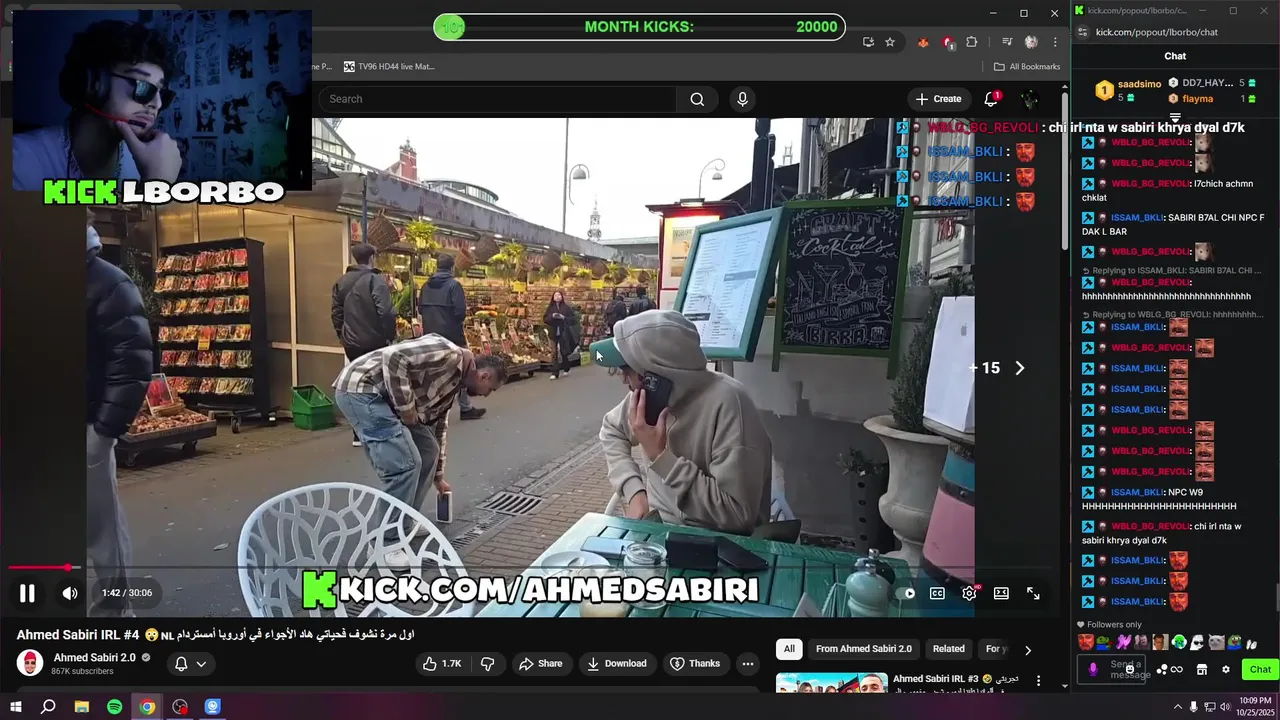
Task: Open YouTube notifications bell
Action: click(991, 99)
